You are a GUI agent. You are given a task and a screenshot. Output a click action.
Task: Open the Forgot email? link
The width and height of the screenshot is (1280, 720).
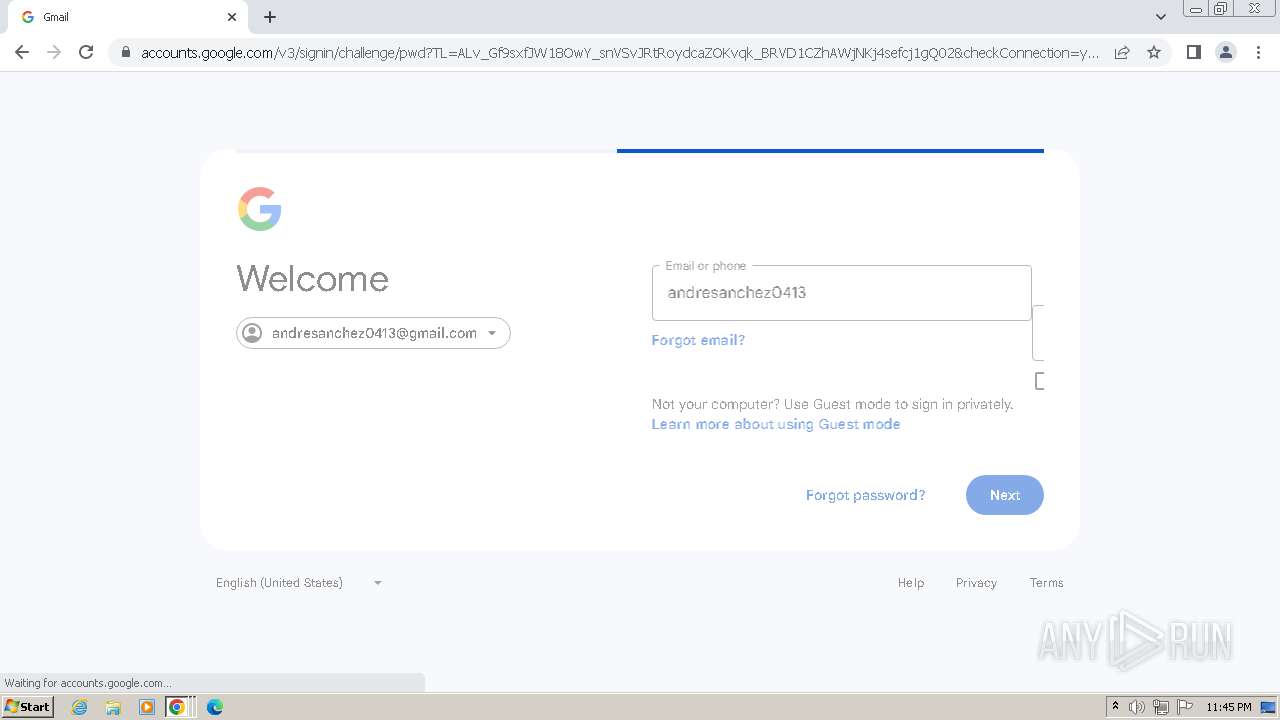698,340
